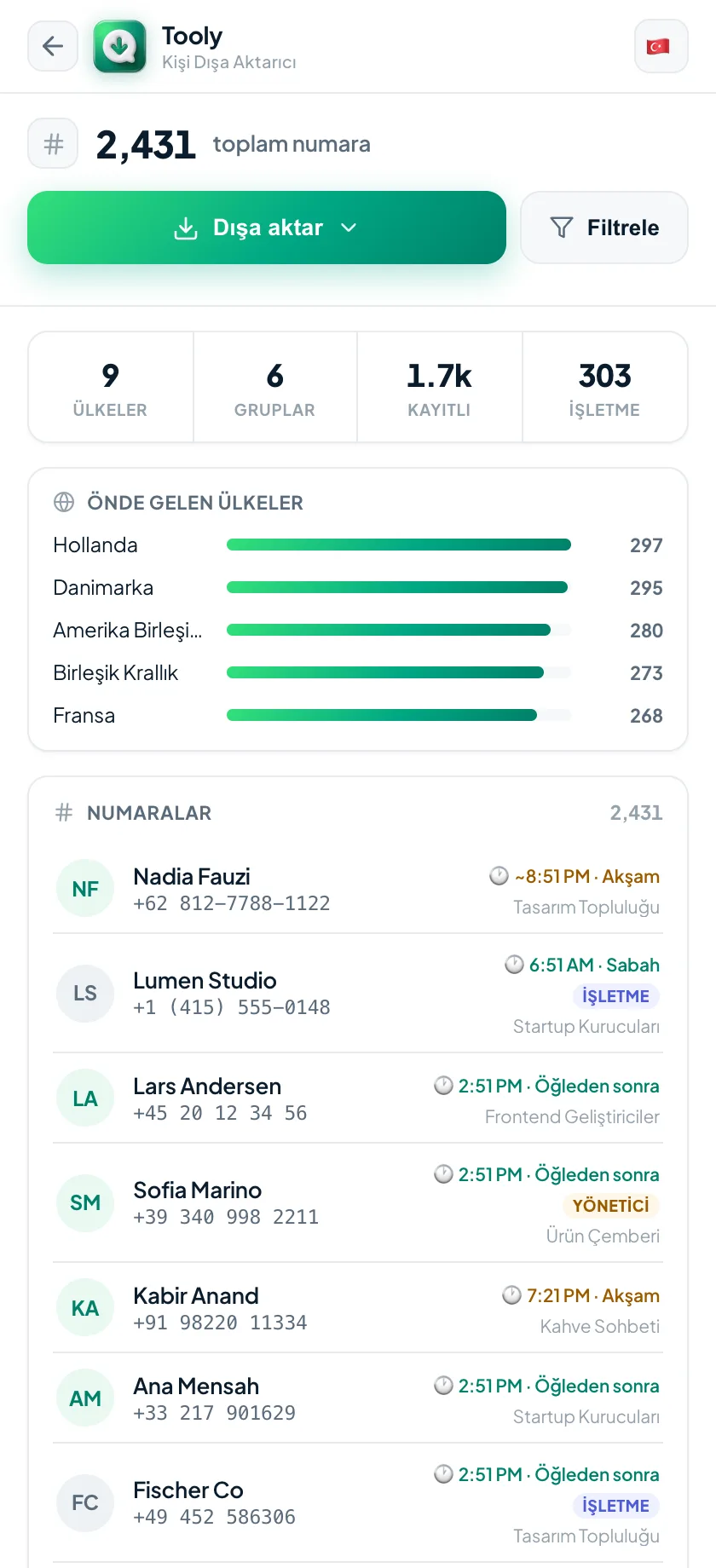Screen dimensions: 716x1568
Task: Click the Kahve Sohbeti group label
Action: (x=600, y=1327)
